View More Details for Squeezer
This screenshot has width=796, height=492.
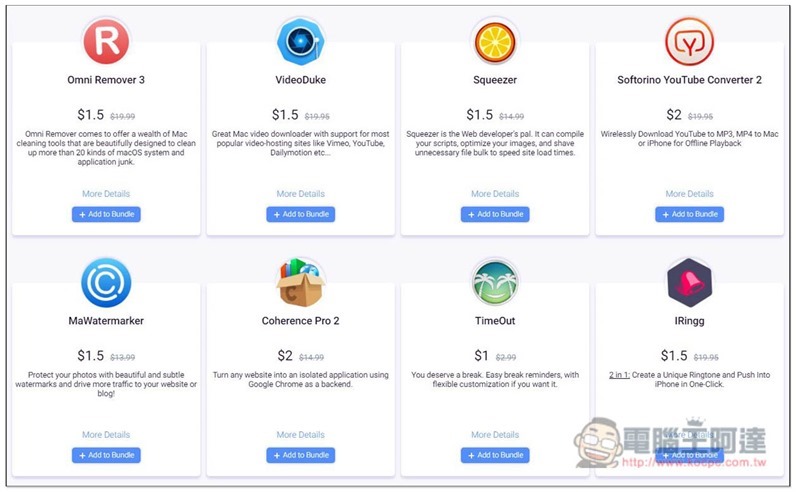tap(495, 193)
